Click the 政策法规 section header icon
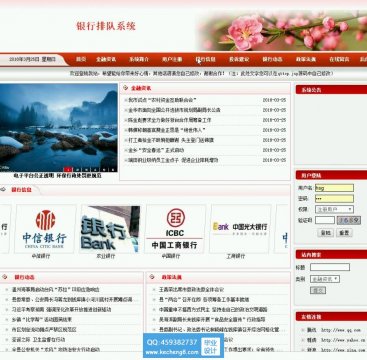367x360 pixels. [x=152, y=277]
